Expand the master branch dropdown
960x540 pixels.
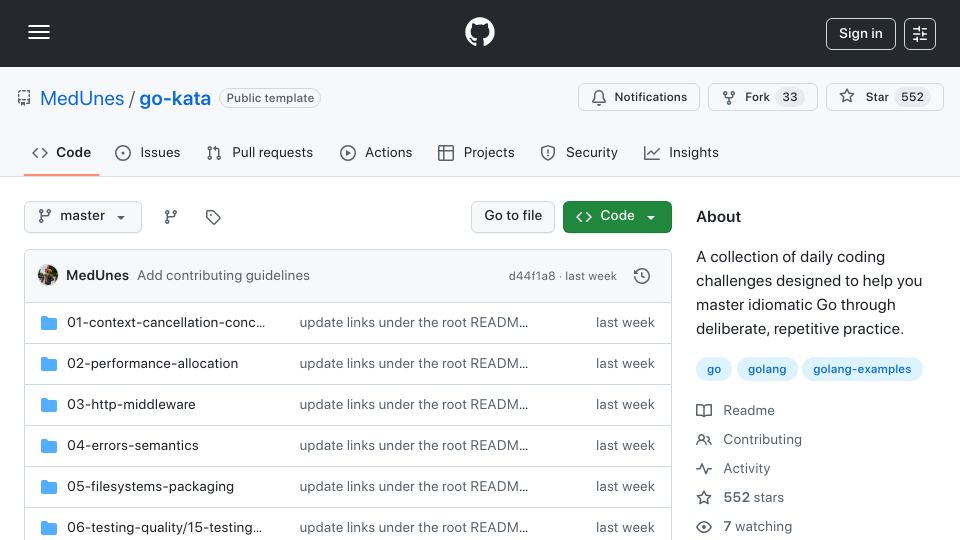point(83,217)
